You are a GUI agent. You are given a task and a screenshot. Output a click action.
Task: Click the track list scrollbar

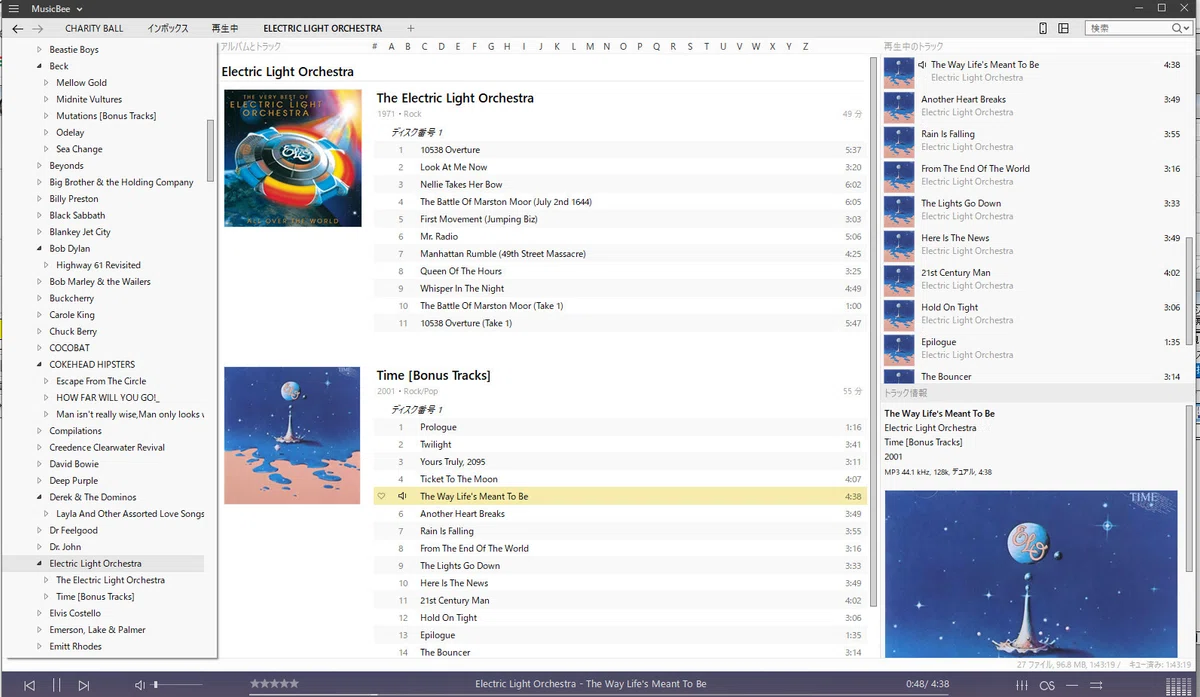click(873, 330)
